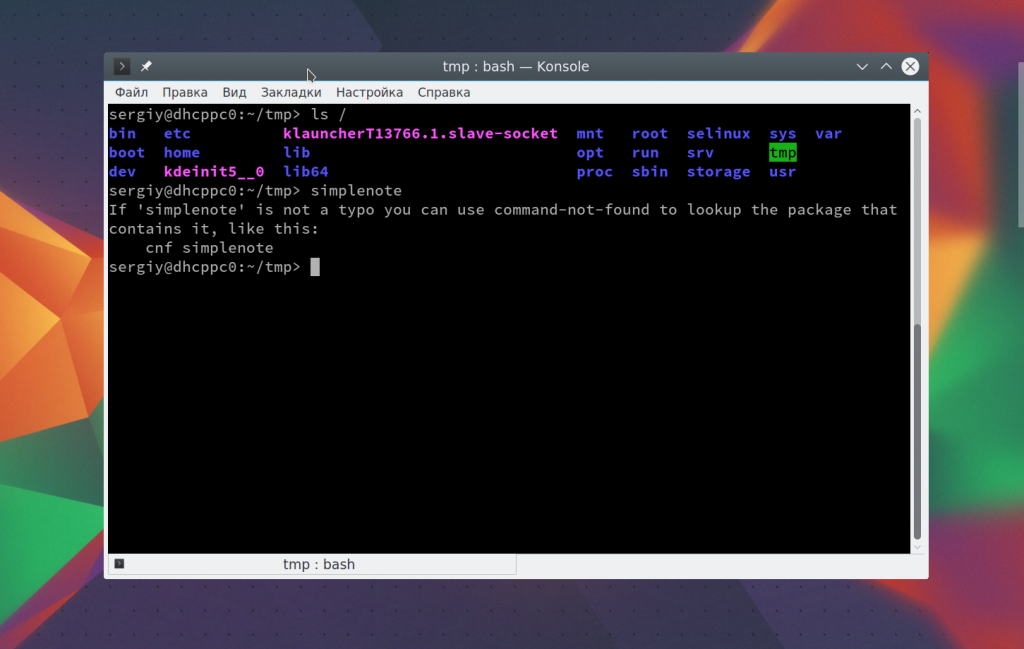Click the green highlighted tmp directory name
Image resolution: width=1024 pixels, height=649 pixels.
click(783, 153)
